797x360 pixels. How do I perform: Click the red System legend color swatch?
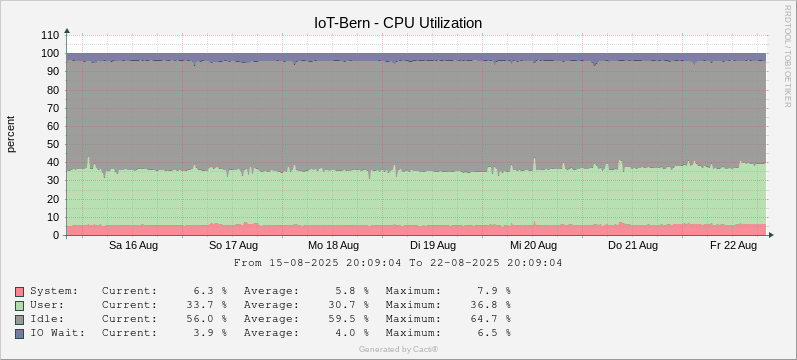[20, 292]
